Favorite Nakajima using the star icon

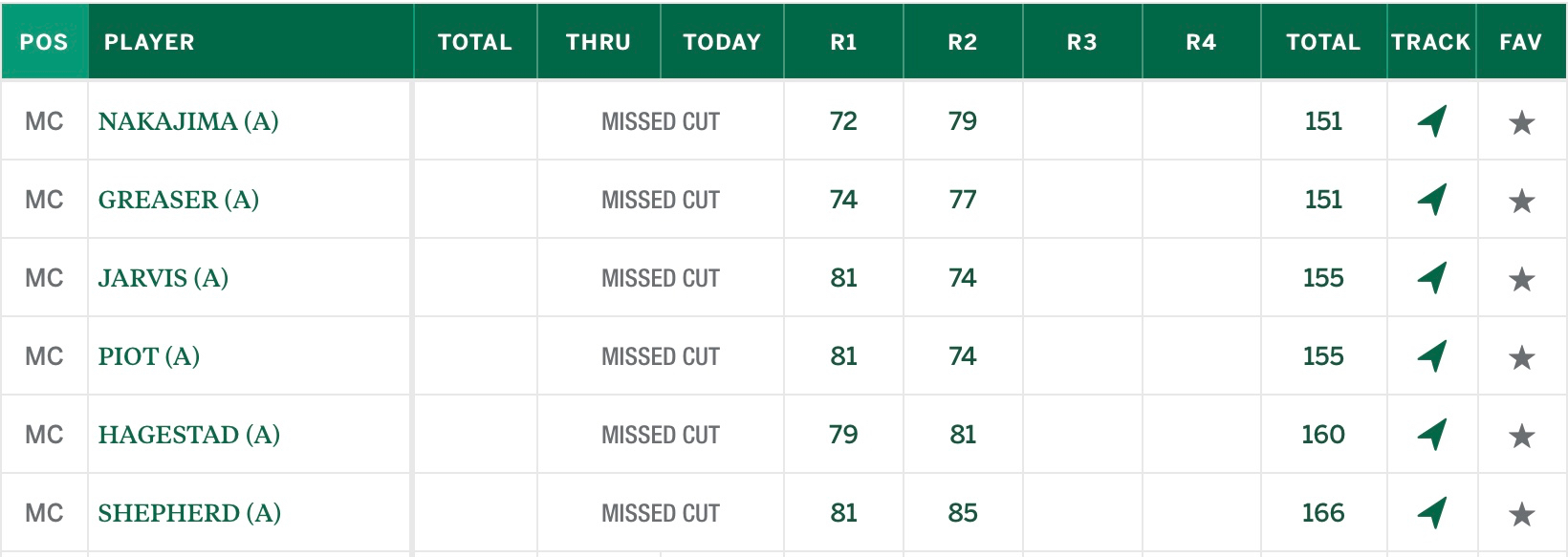pyautogui.click(x=1521, y=122)
